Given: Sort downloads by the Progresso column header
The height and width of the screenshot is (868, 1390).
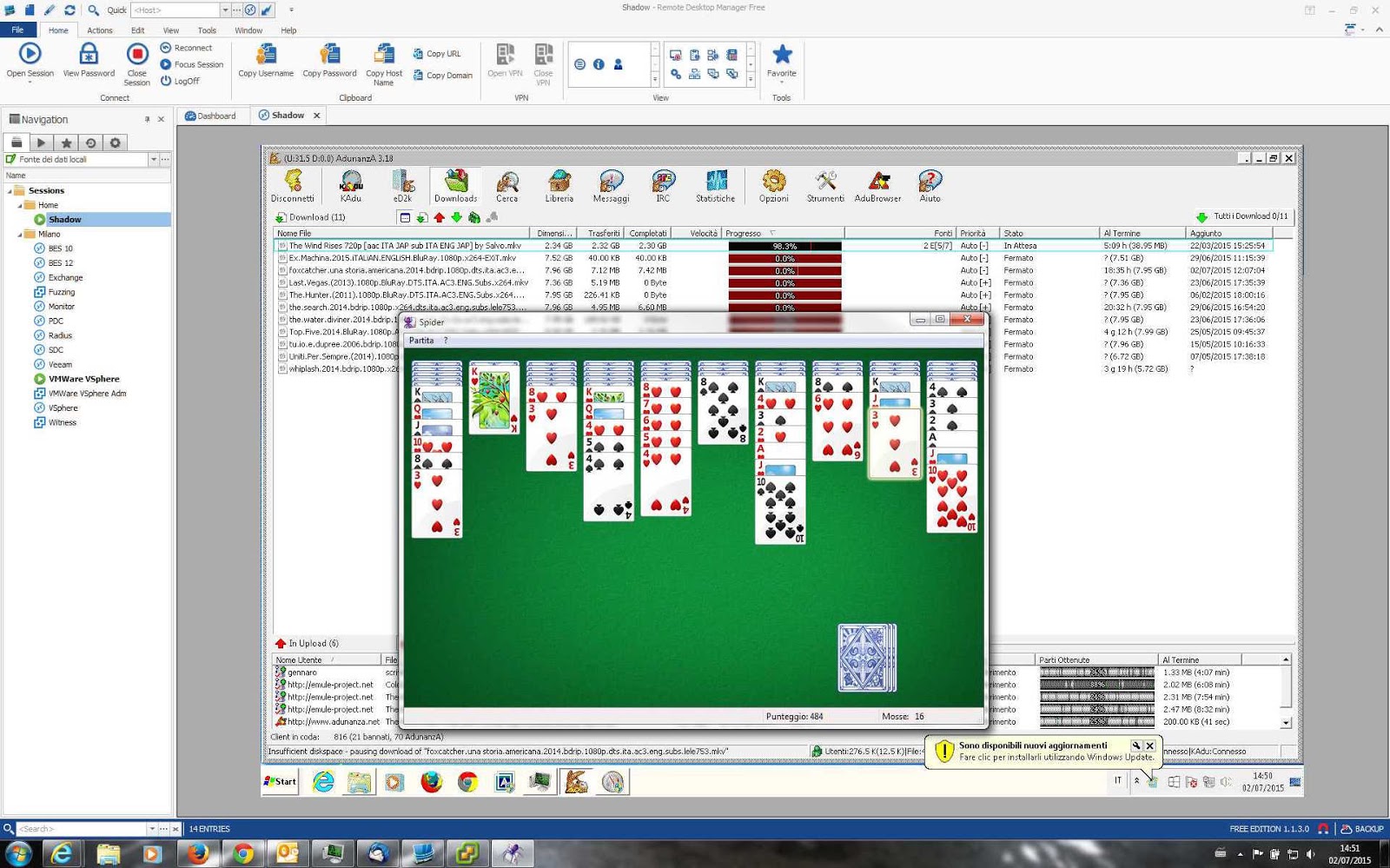Looking at the screenshot, I should click(783, 234).
